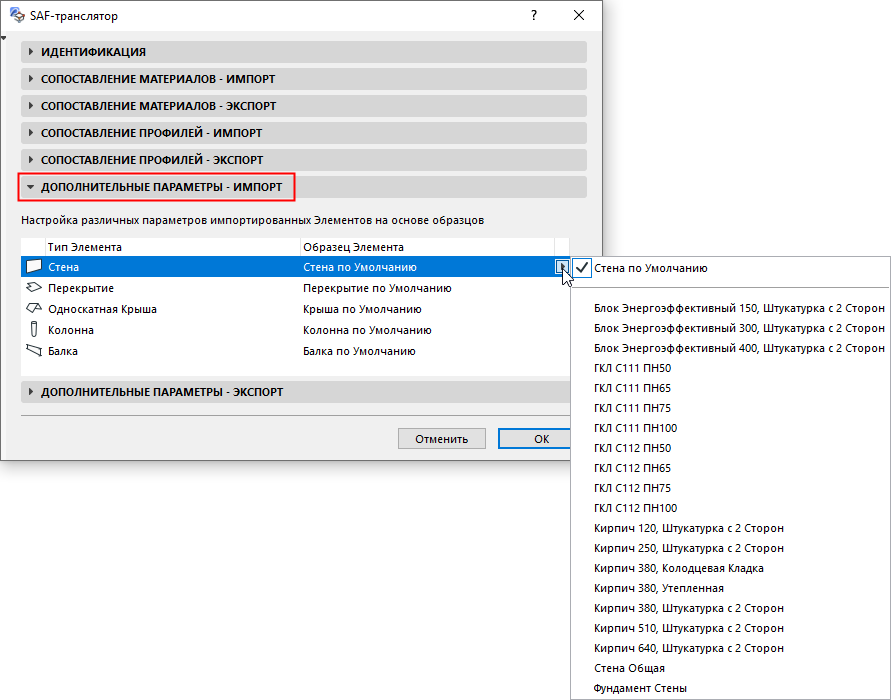Collapse ДОПОЛНИТЕЛЬНЫЕ ПАРАМЕТРЫ - ИМПОРТ panel
The image size is (891, 700).
point(304,187)
